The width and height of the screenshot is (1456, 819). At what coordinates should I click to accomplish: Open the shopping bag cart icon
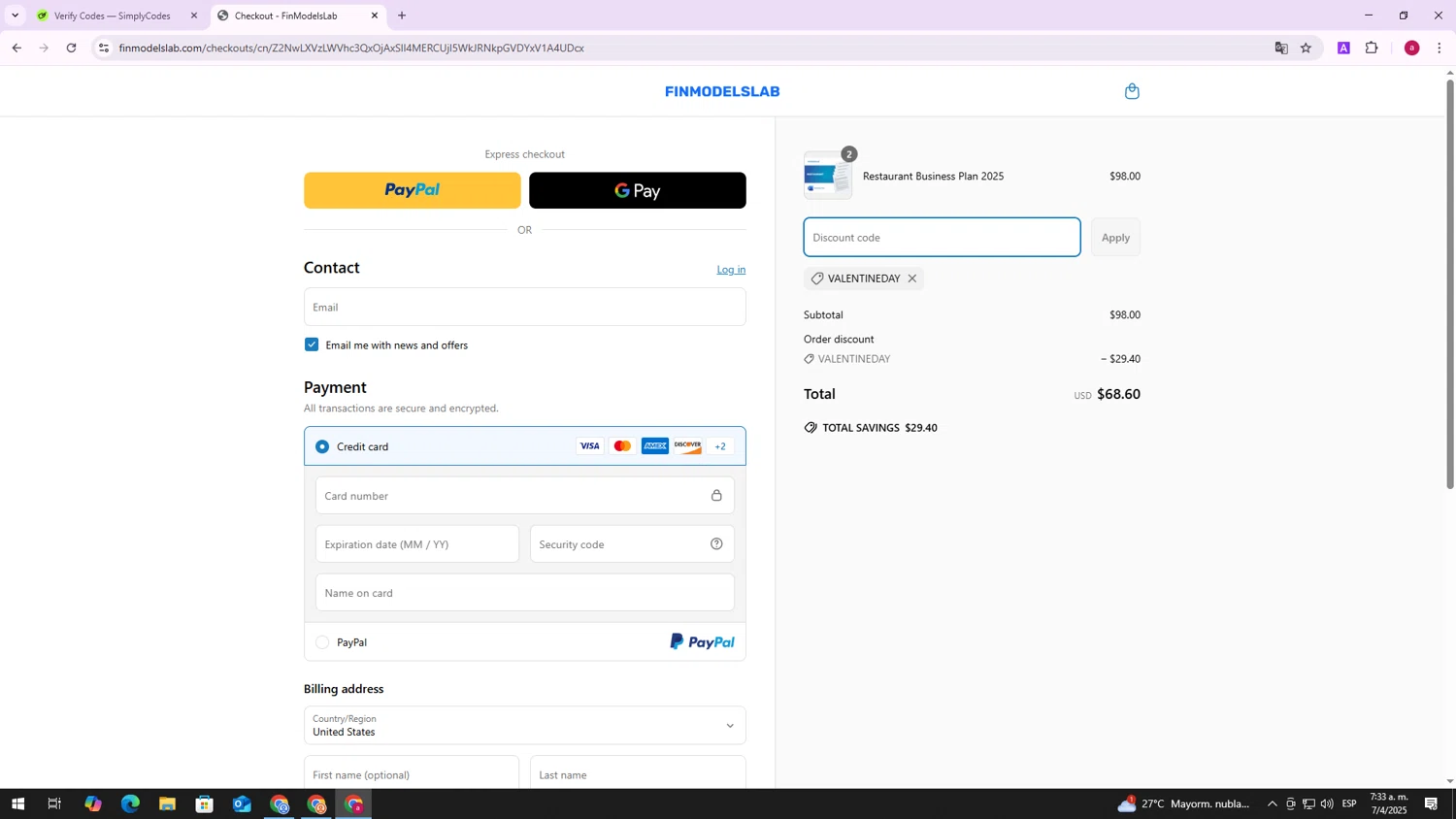pyautogui.click(x=1132, y=91)
